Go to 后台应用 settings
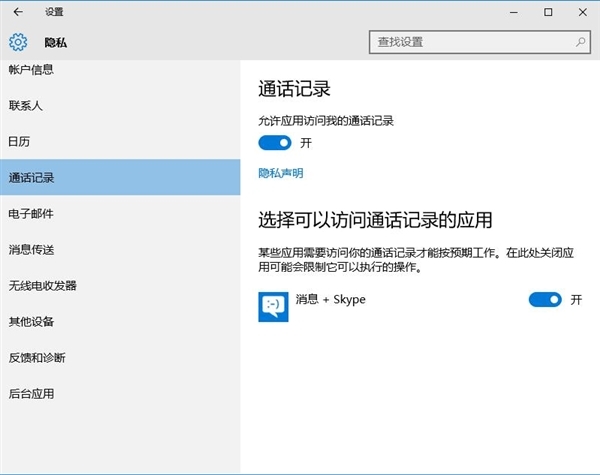The height and width of the screenshot is (475, 600). point(31,394)
